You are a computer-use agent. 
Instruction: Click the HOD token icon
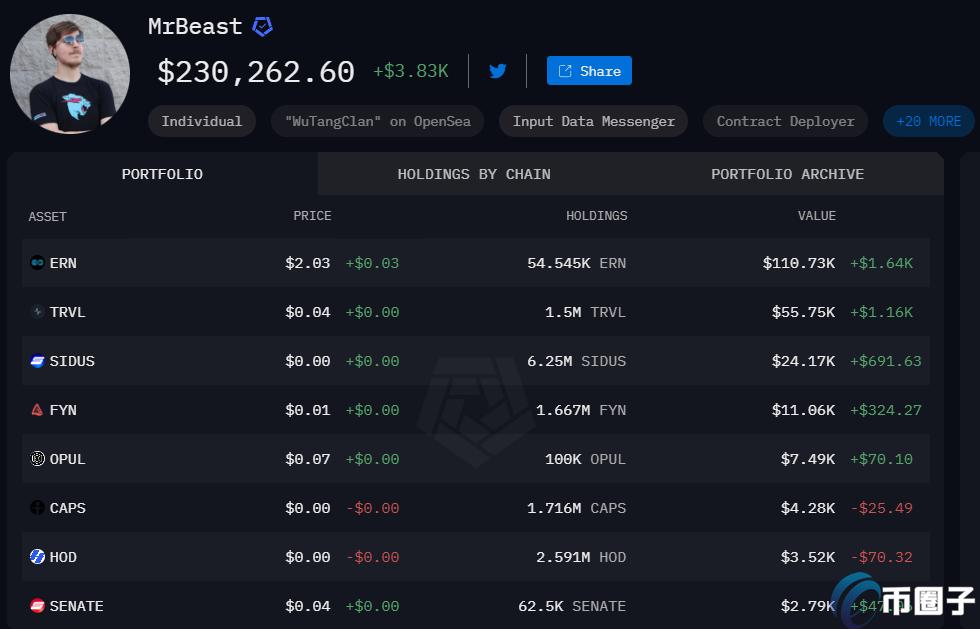click(x=37, y=557)
